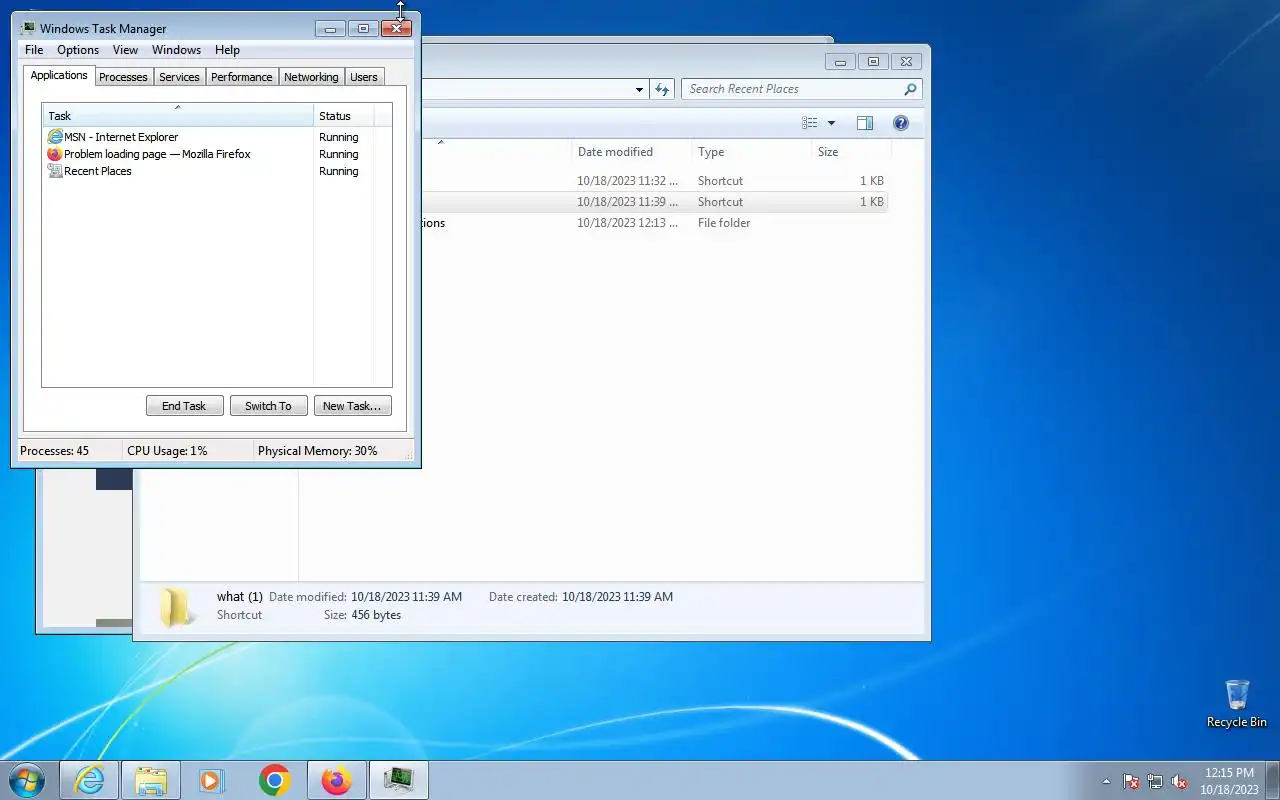This screenshot has width=1280, height=800.
Task: Switch to the Services tab
Action: coord(179,77)
